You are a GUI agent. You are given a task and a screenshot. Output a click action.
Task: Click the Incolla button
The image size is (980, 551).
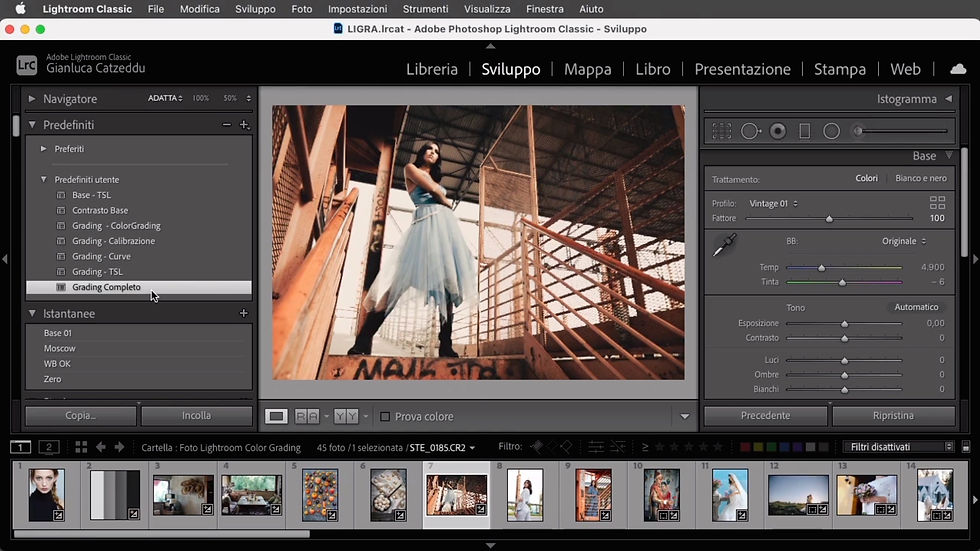(196, 415)
